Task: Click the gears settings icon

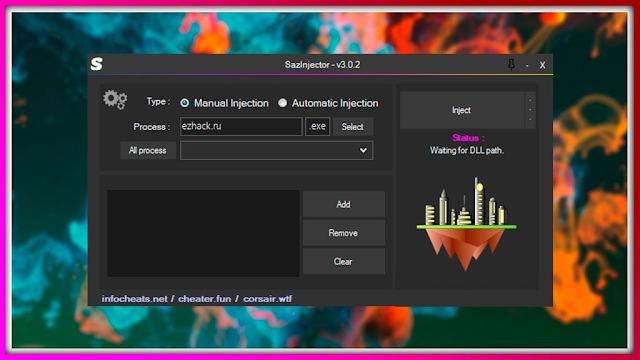Action: tap(115, 100)
